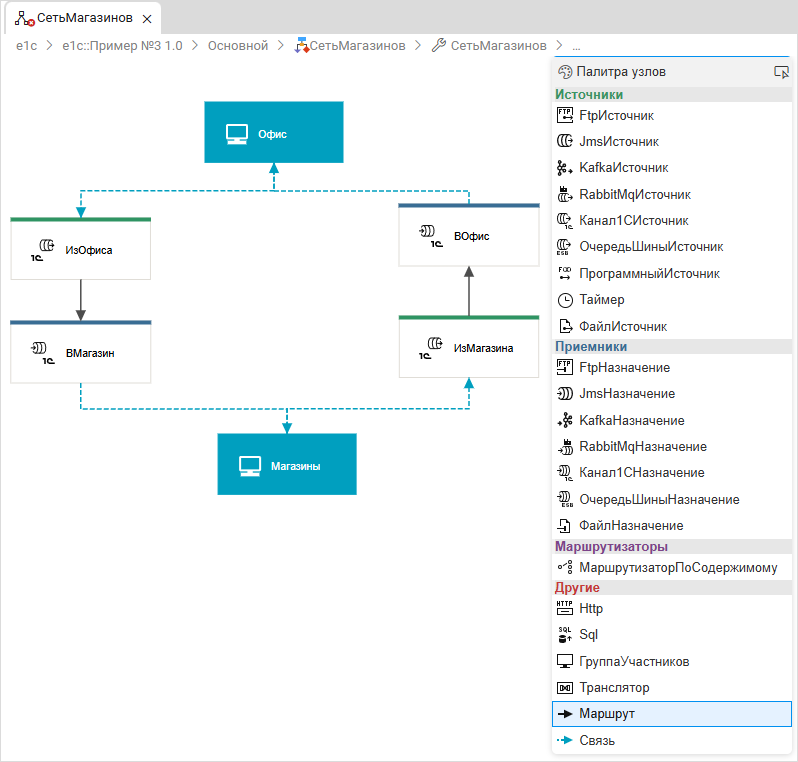Pick the KafkaИсточник palette icon
This screenshot has height=762, width=798.
click(x=564, y=168)
